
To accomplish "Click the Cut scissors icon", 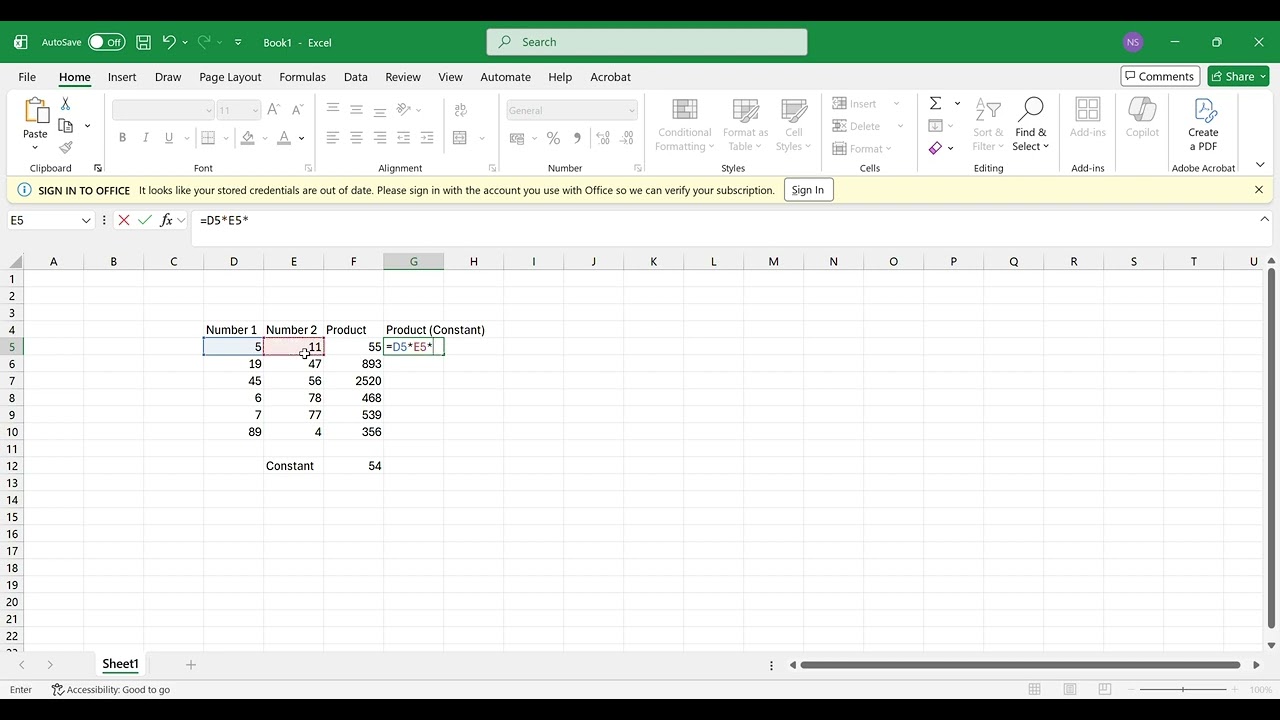I will point(65,104).
